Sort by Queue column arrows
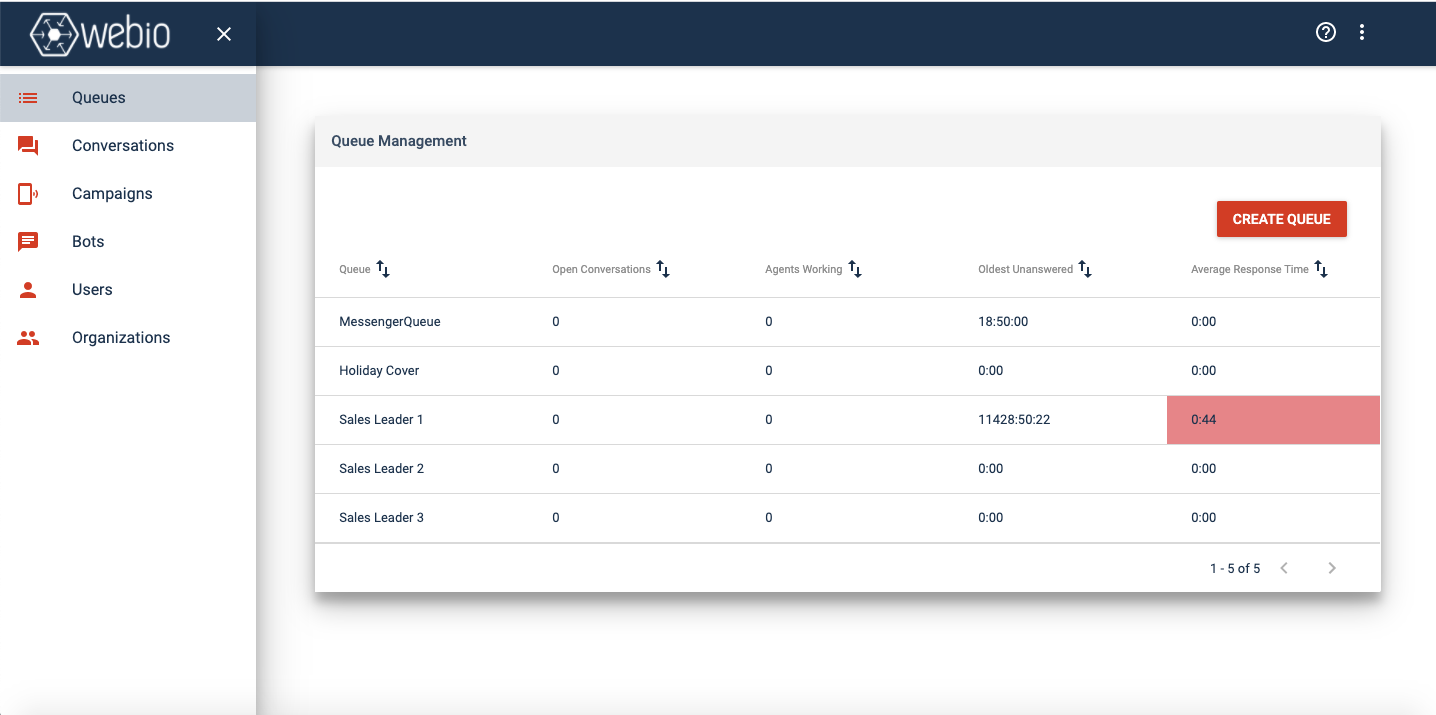 (383, 269)
